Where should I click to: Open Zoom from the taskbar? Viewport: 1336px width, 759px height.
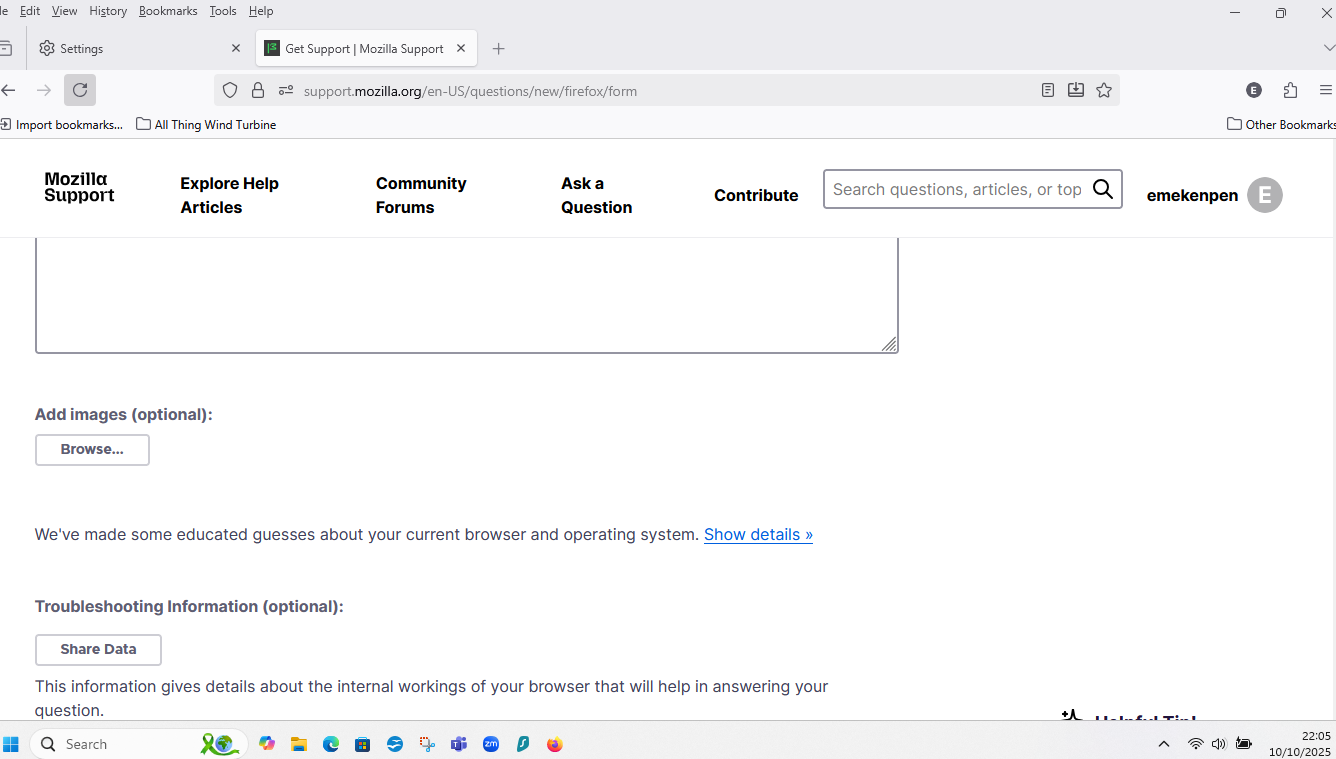point(491,744)
